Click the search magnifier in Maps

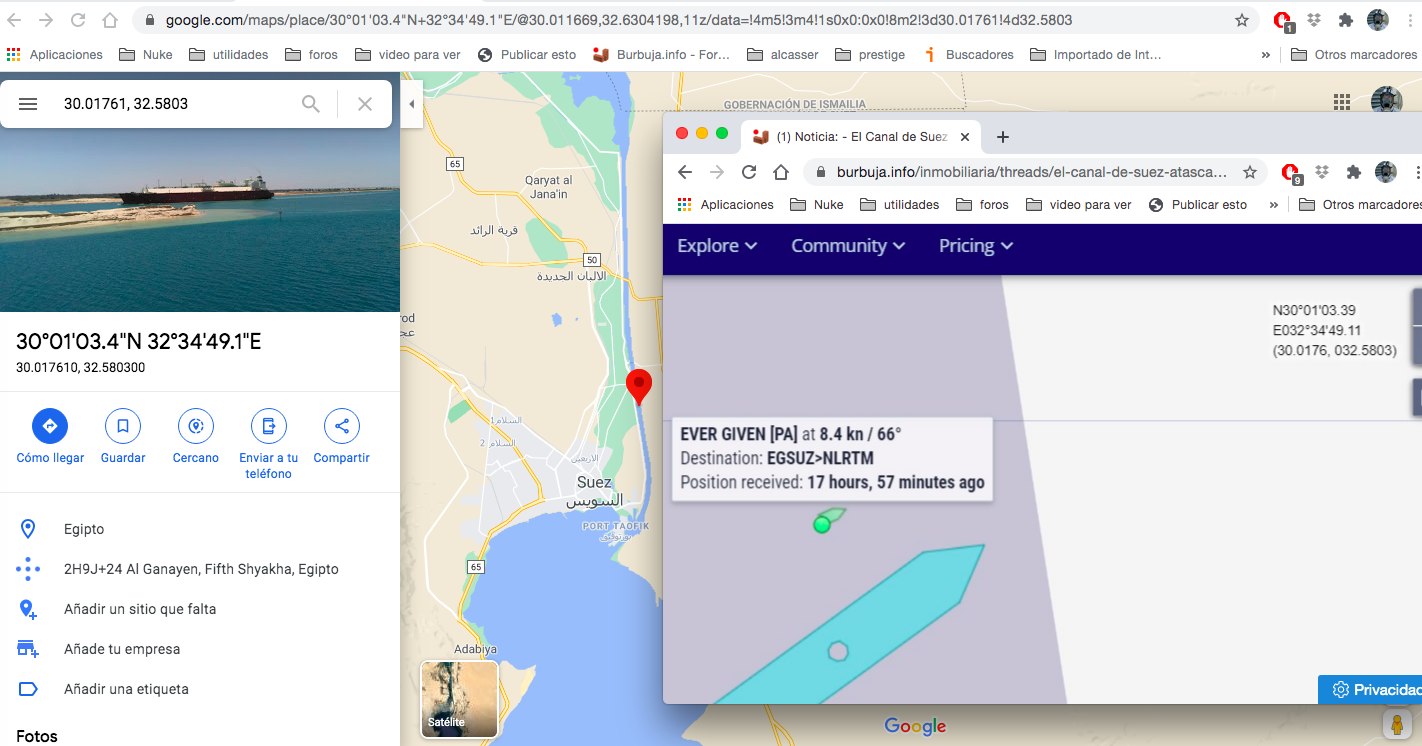pos(311,104)
